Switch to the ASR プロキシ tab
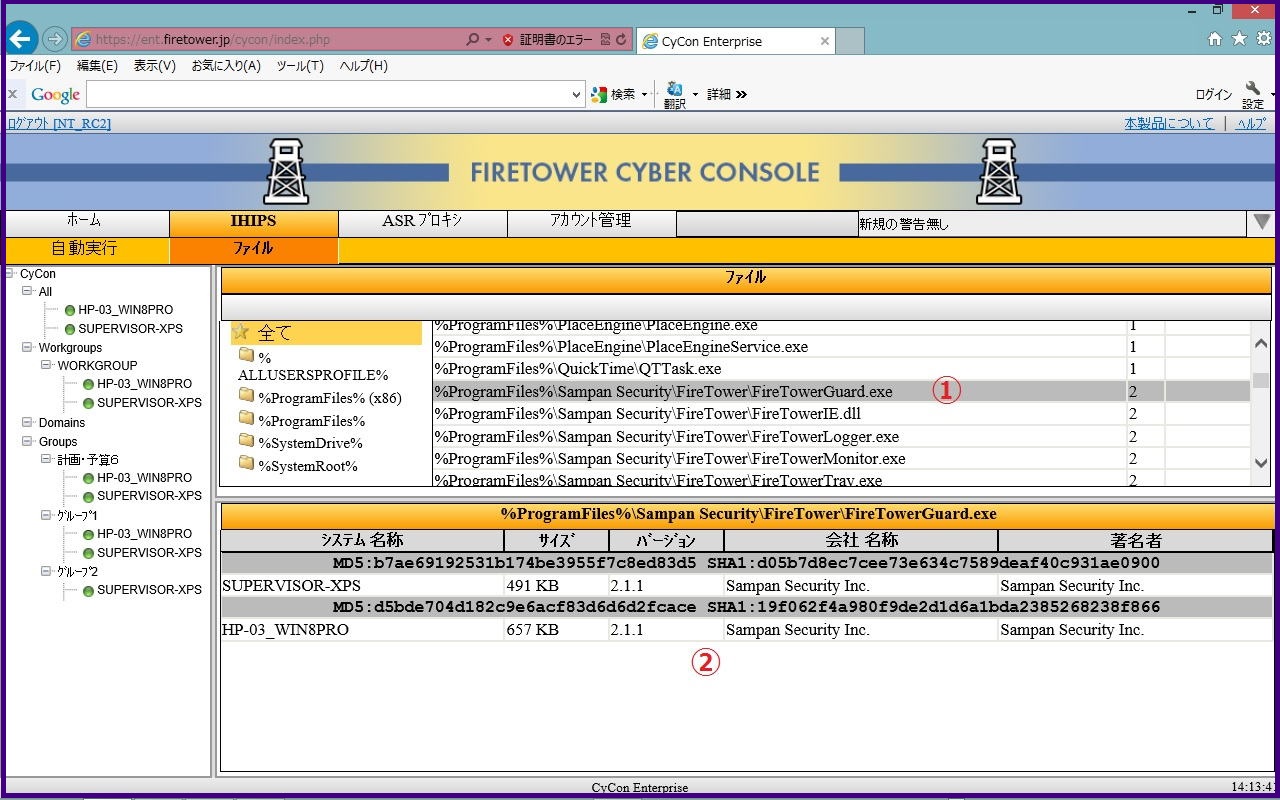Image resolution: width=1280 pixels, height=800 pixels. coord(422,221)
